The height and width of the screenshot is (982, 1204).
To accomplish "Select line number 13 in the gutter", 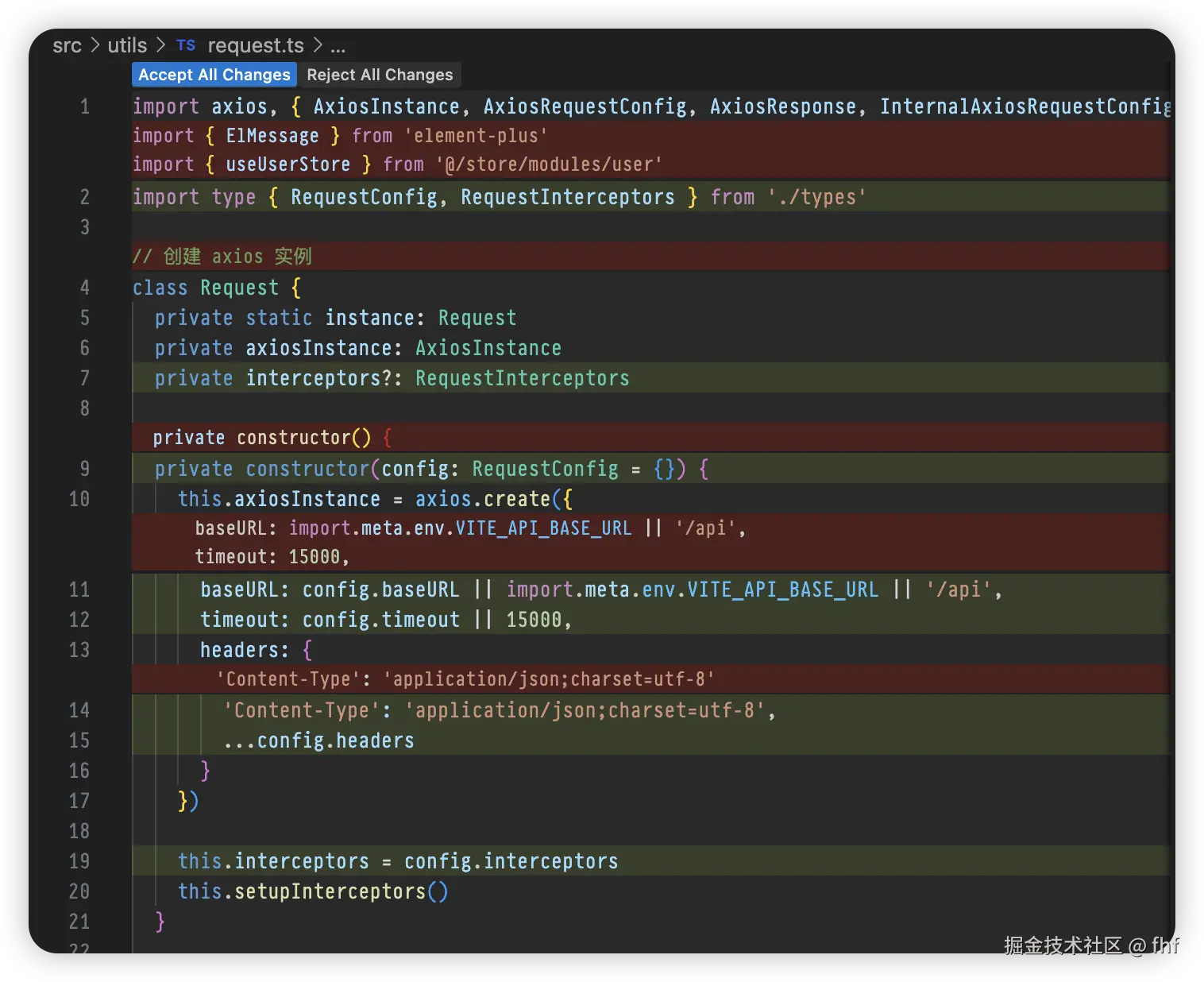I will [79, 650].
